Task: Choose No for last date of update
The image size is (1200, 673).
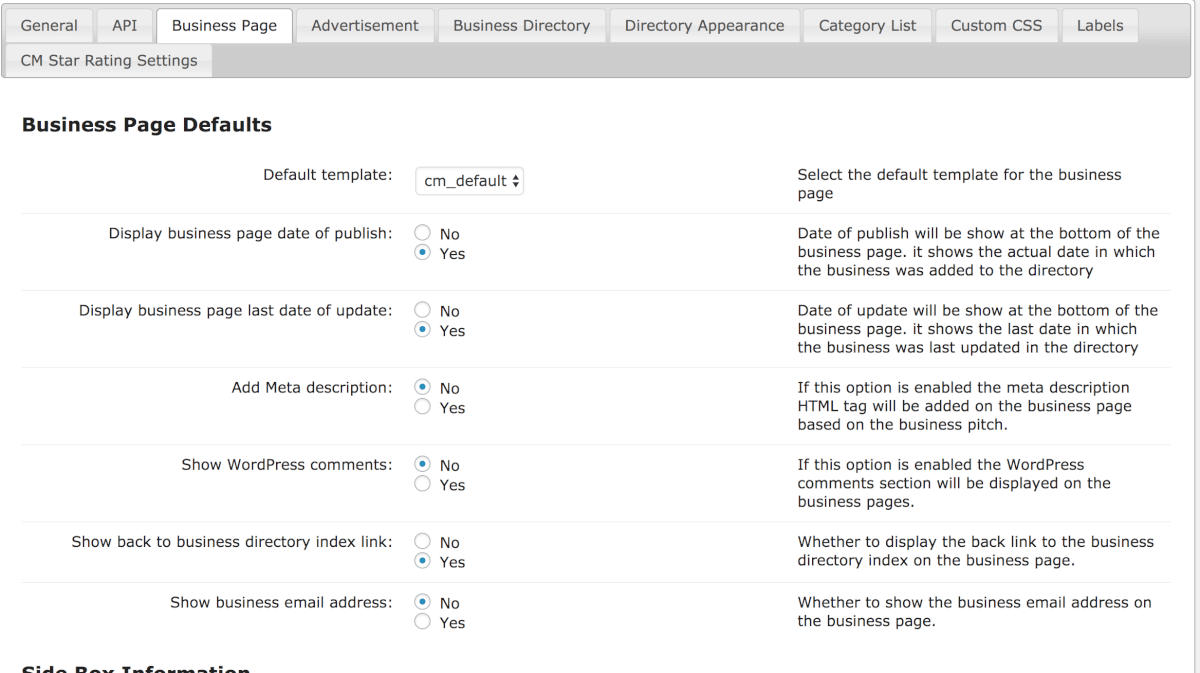Action: (423, 310)
